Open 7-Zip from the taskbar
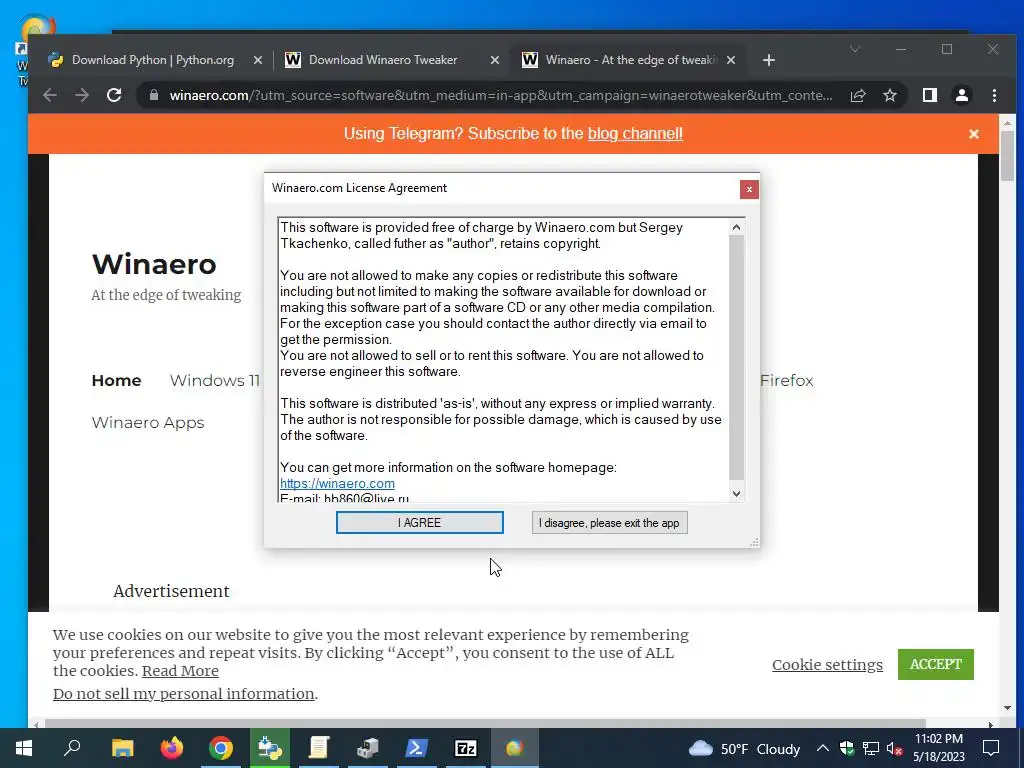Image resolution: width=1024 pixels, height=768 pixels. tap(466, 748)
